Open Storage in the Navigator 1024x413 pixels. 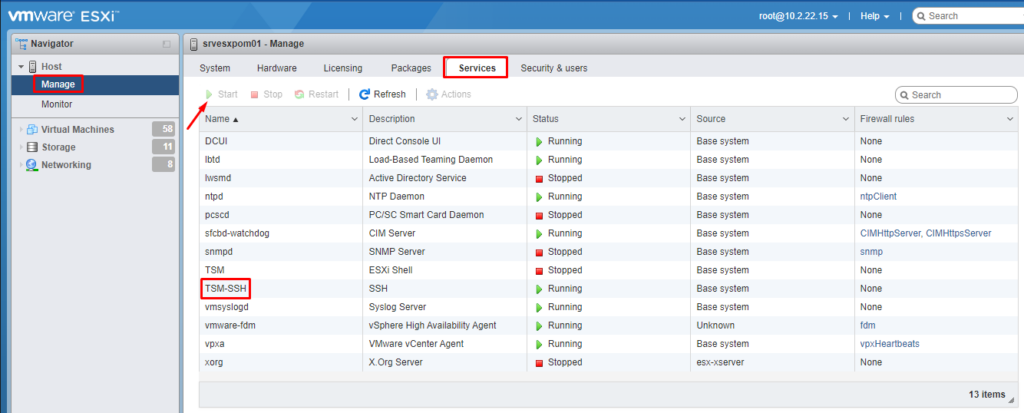(x=58, y=147)
